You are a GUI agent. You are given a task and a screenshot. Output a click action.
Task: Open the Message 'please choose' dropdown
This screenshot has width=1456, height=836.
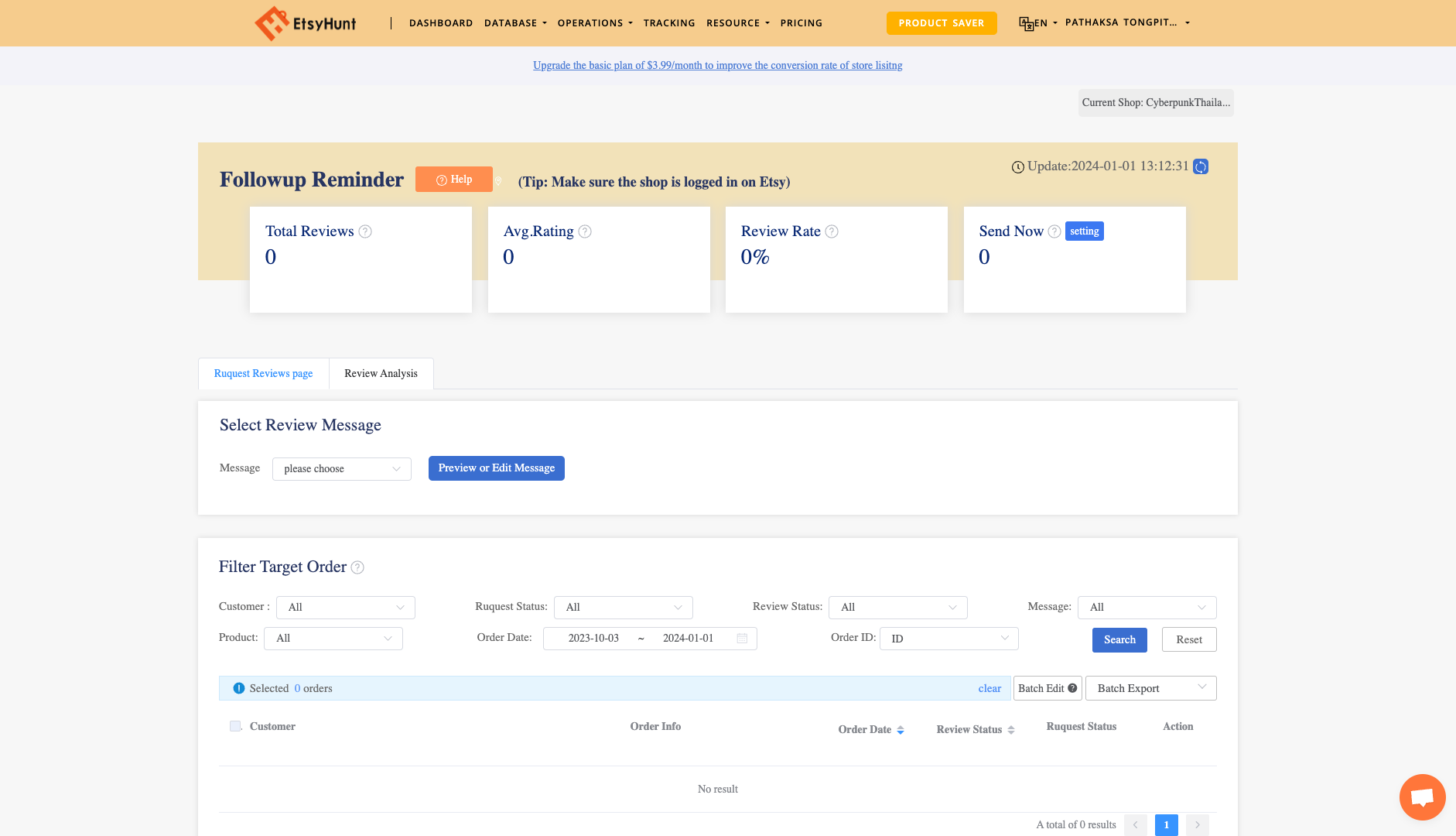(x=341, y=468)
